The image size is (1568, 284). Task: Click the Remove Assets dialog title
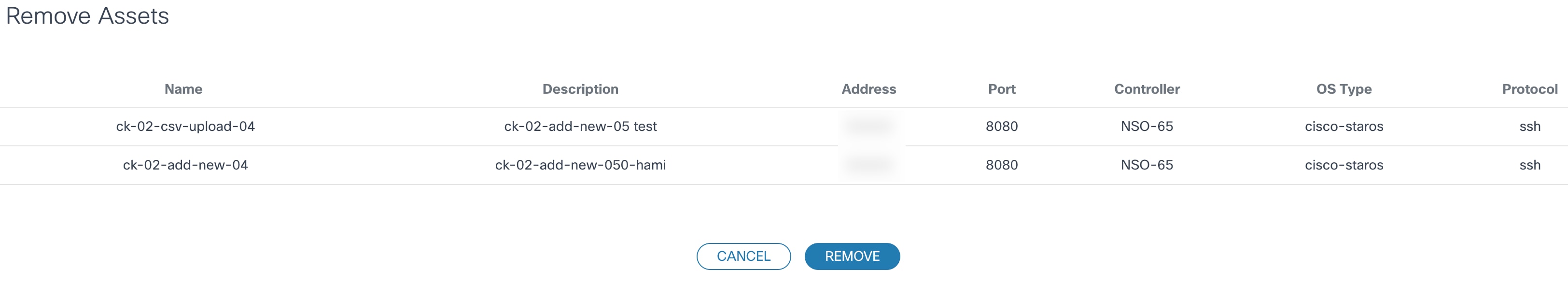(87, 16)
